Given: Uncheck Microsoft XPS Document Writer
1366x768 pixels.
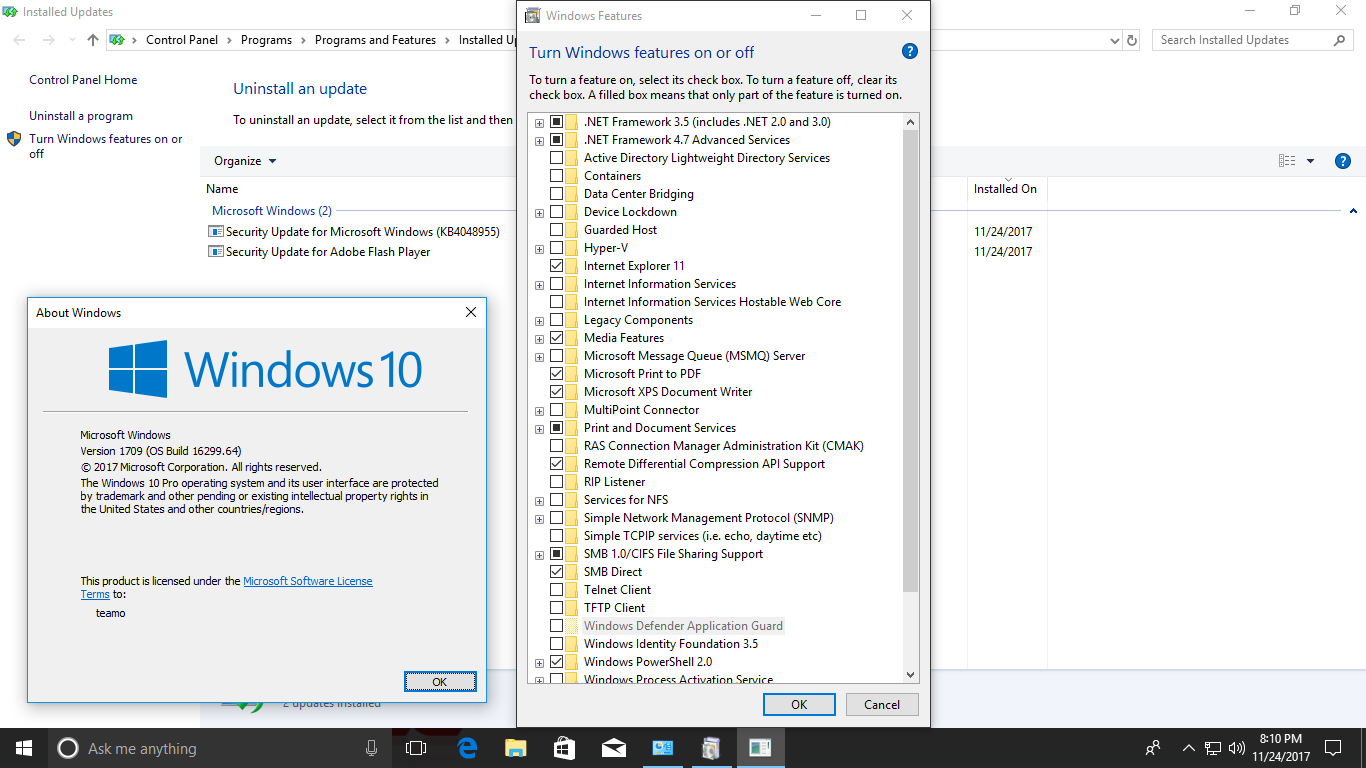Looking at the screenshot, I should [x=556, y=392].
